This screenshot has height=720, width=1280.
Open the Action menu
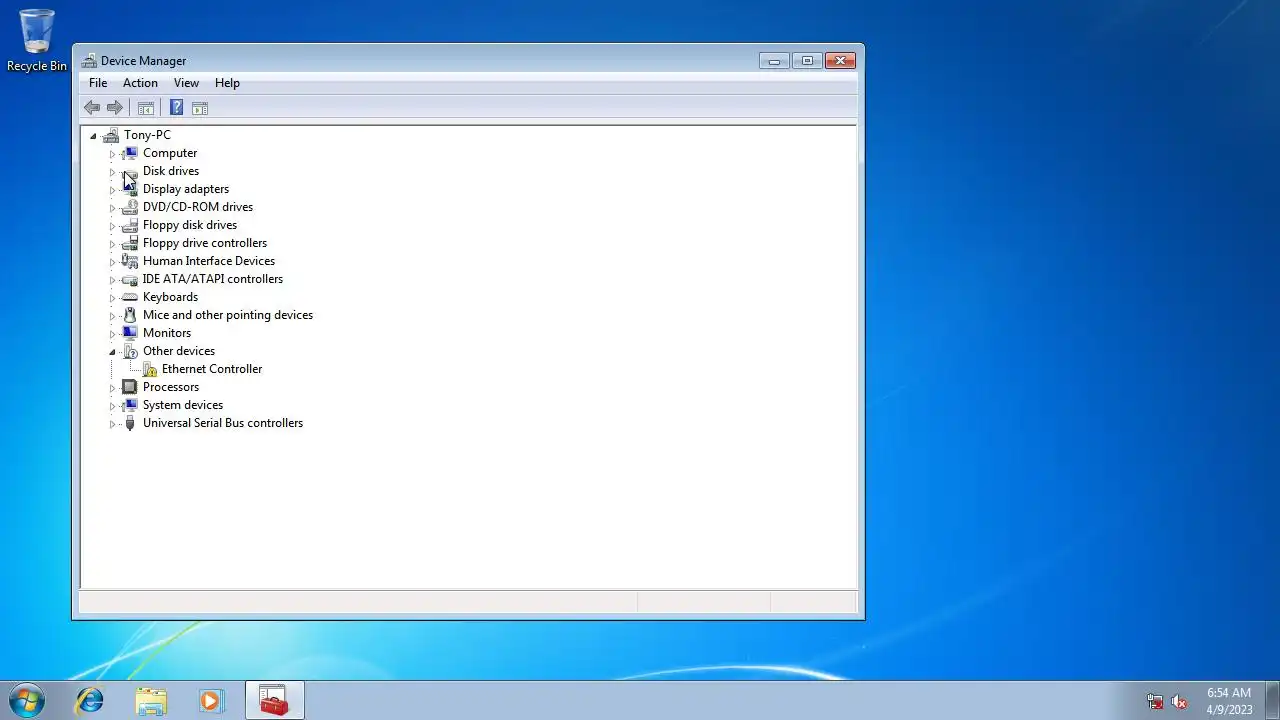pos(140,83)
